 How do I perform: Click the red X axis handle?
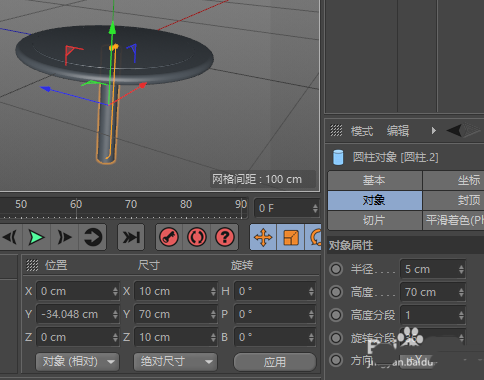[143, 86]
